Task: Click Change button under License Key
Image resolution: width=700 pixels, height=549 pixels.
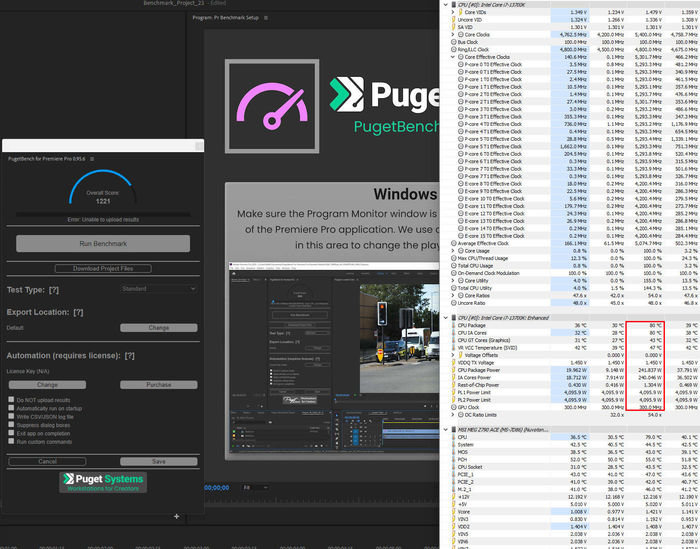Action: (x=47, y=385)
